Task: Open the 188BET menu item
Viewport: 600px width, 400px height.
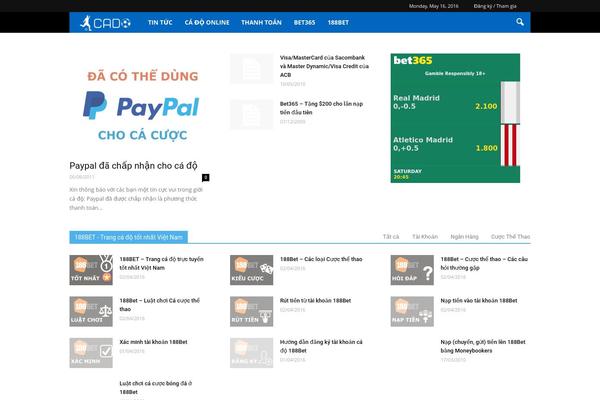Action: point(338,23)
